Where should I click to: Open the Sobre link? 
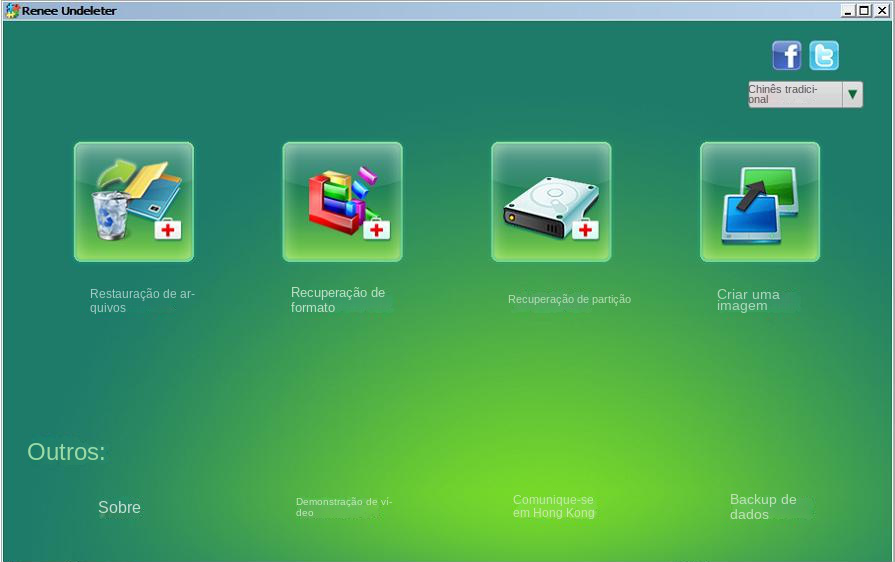pyautogui.click(x=119, y=507)
